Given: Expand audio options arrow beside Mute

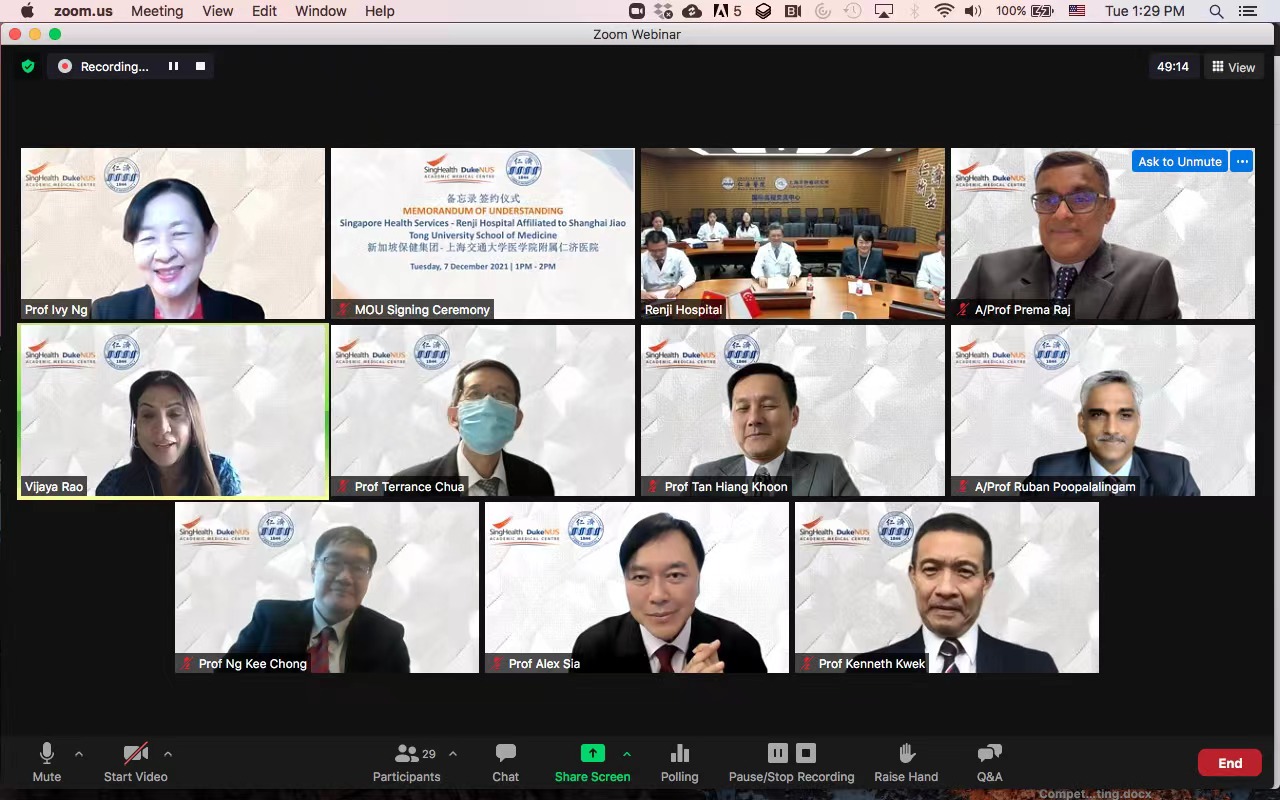Looking at the screenshot, I should pyautogui.click(x=79, y=754).
